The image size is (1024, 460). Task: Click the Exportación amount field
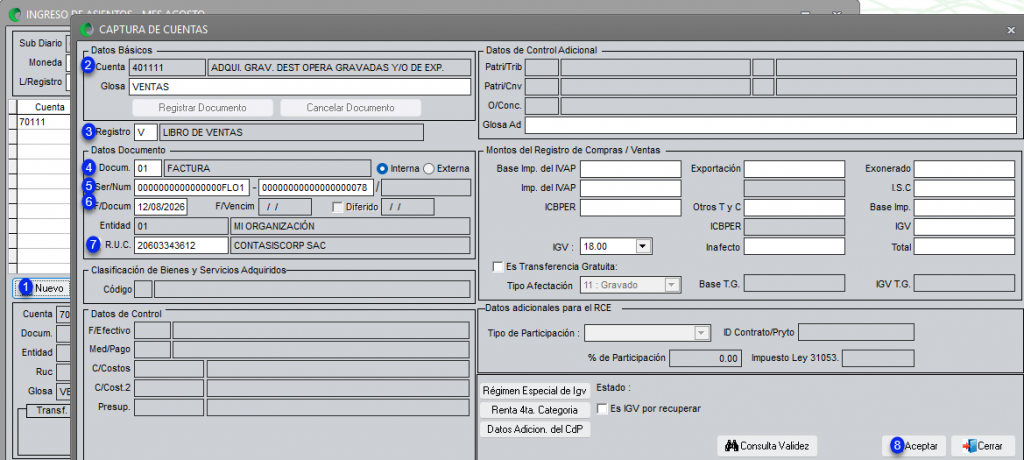point(795,169)
